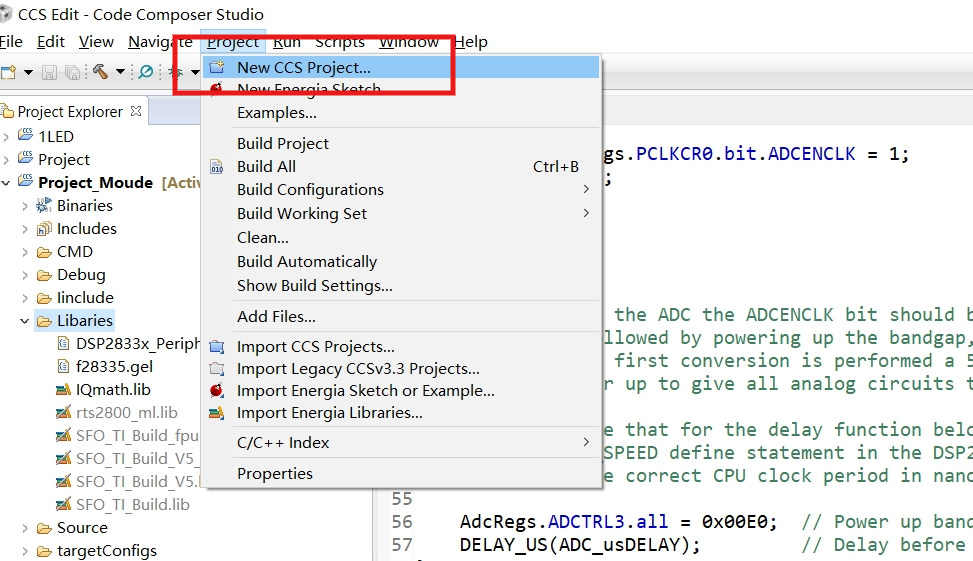Select the Debug folder
This screenshot has height=561, width=973.
tap(81, 274)
